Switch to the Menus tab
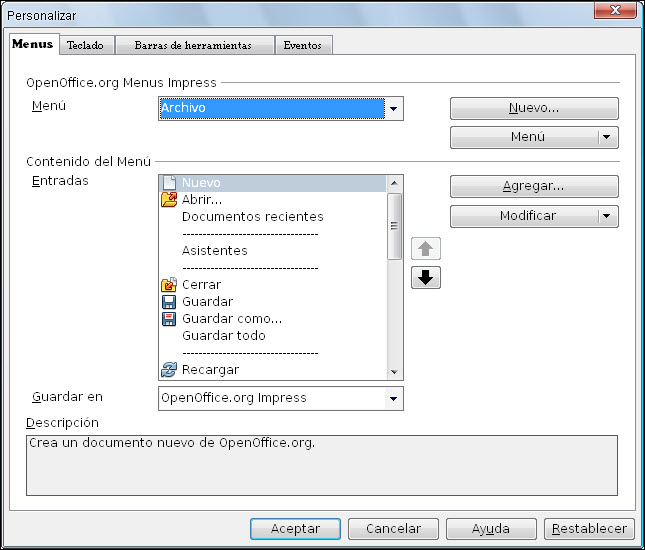 (33, 44)
